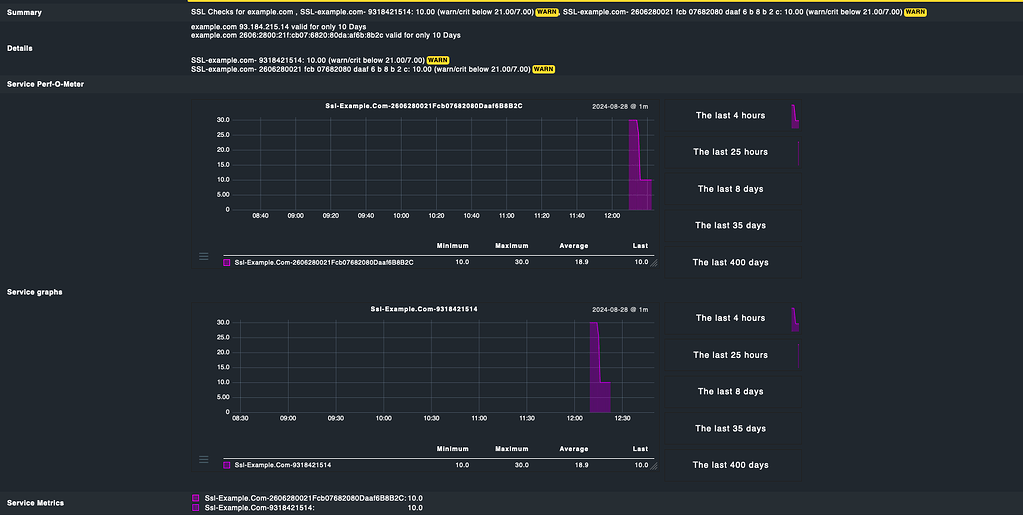
Task: Click the first WARN badge in Summary row
Action: pyautogui.click(x=547, y=12)
